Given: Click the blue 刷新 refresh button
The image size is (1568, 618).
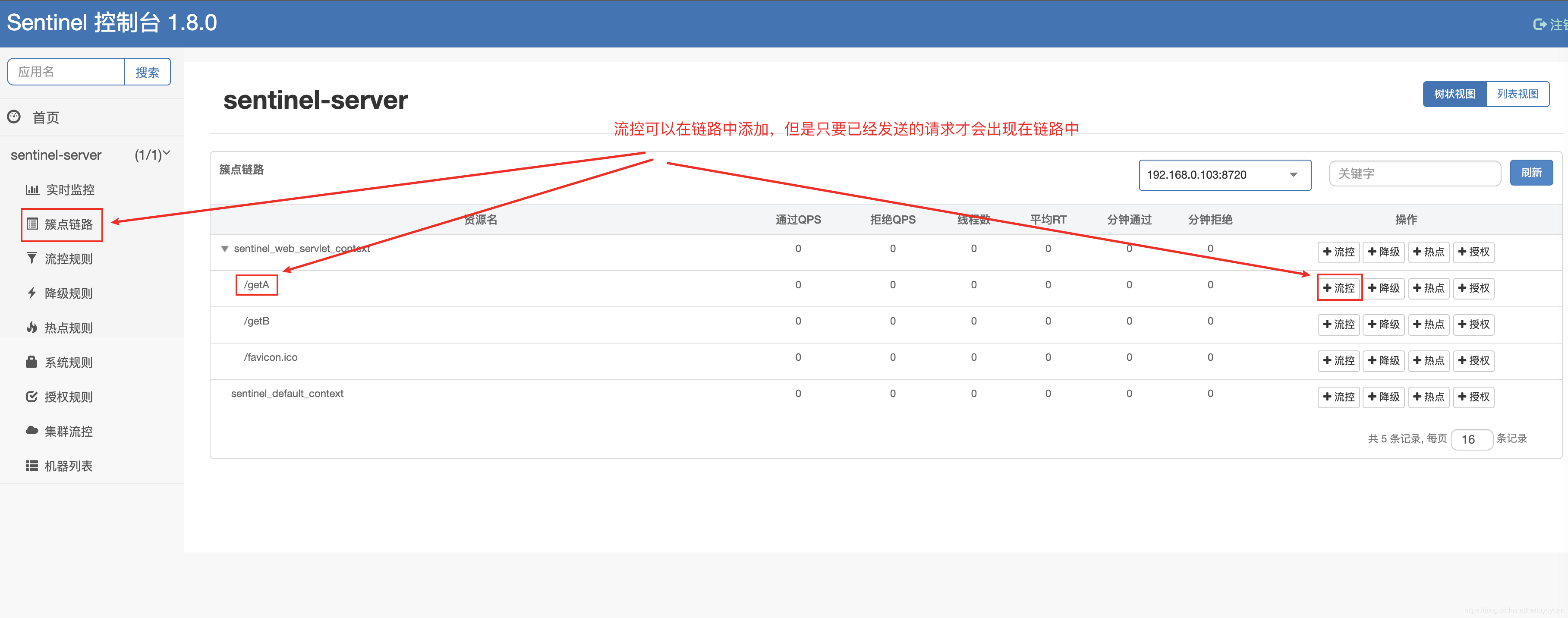Looking at the screenshot, I should [x=1531, y=173].
